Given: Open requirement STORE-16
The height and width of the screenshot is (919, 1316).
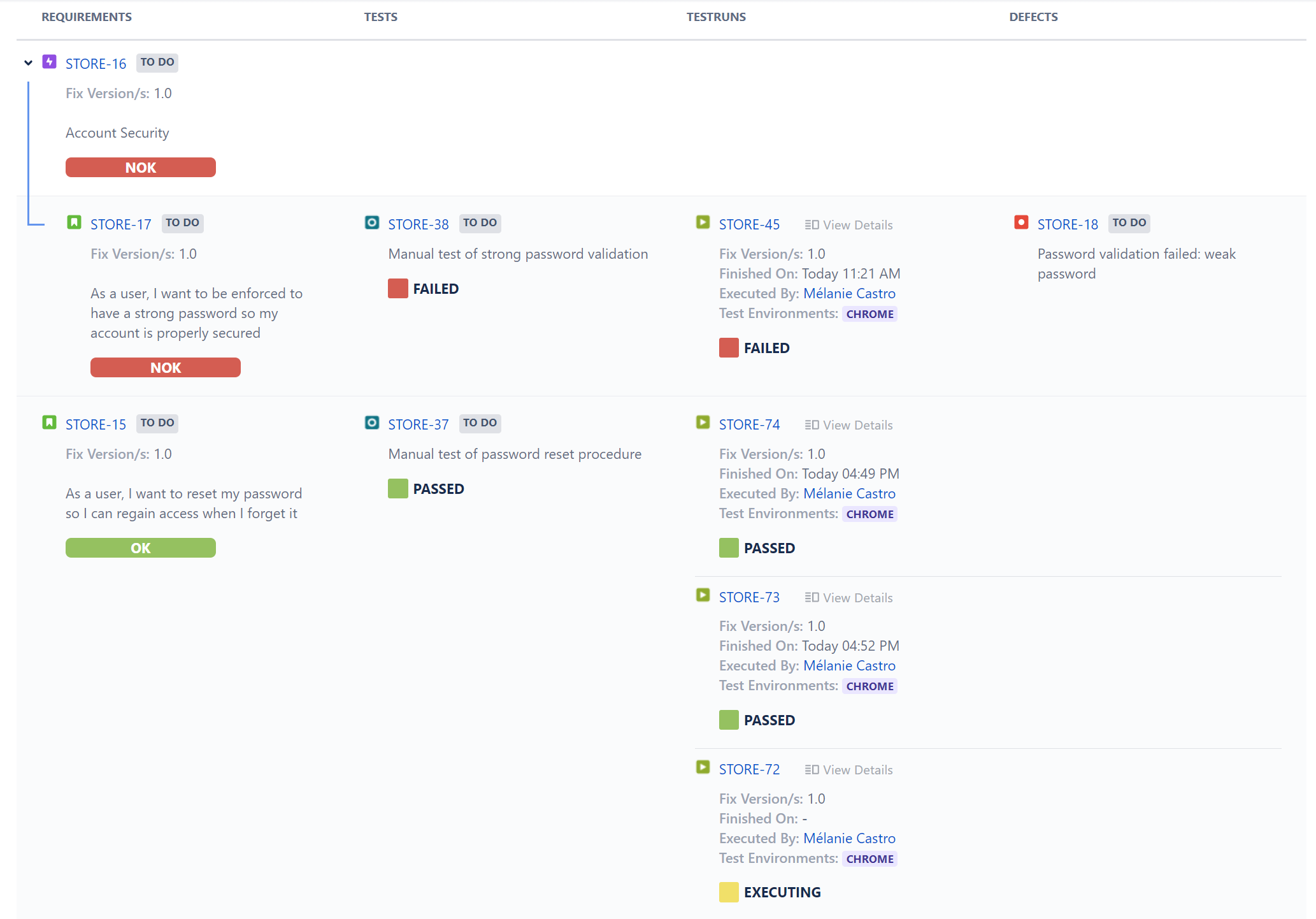Looking at the screenshot, I should tap(96, 64).
